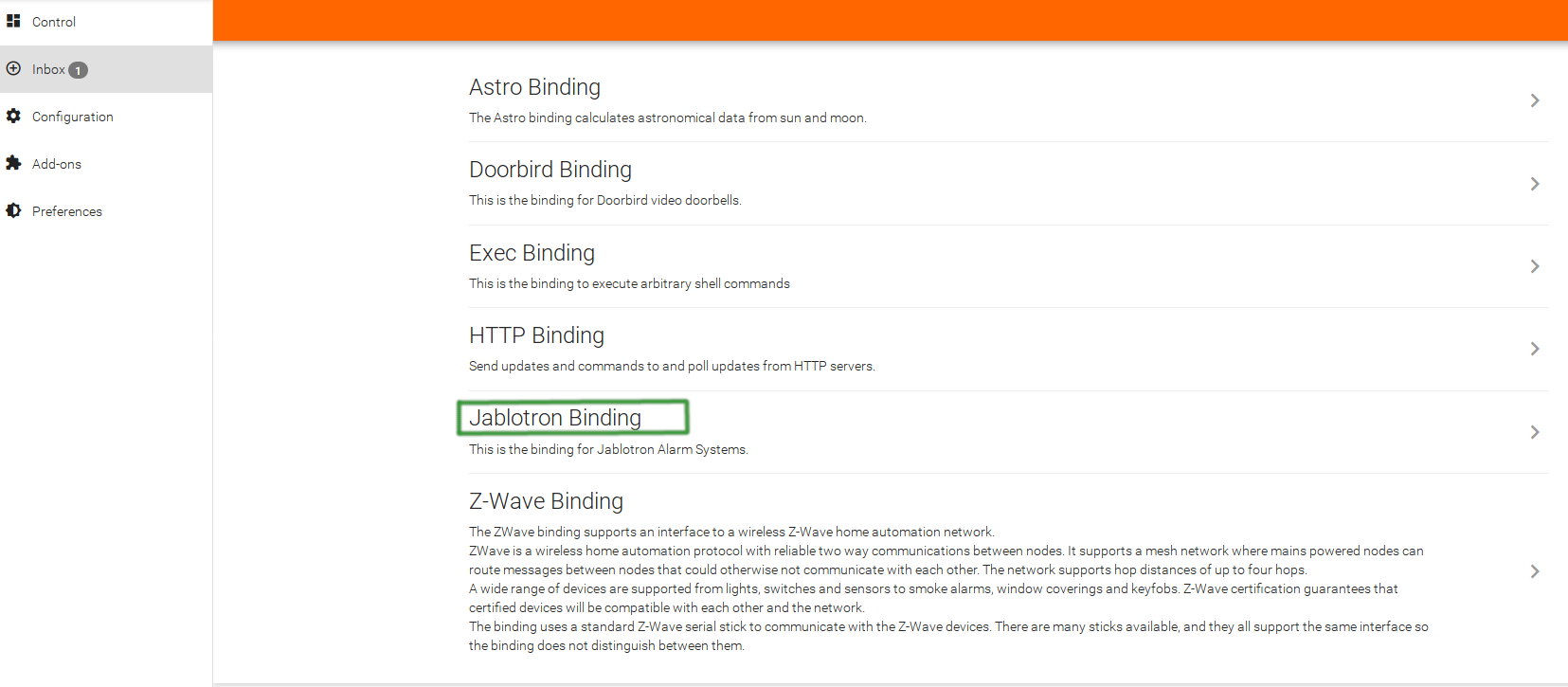
Task: Open the Preferences section
Action: point(106,211)
